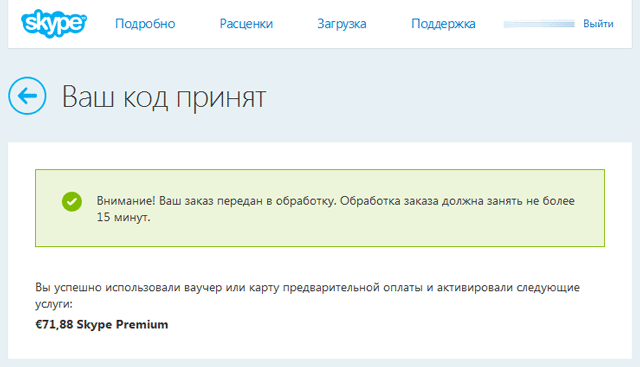Viewport: 640px width, 367px height.
Task: Open the Поддержка support page
Action: point(443,24)
